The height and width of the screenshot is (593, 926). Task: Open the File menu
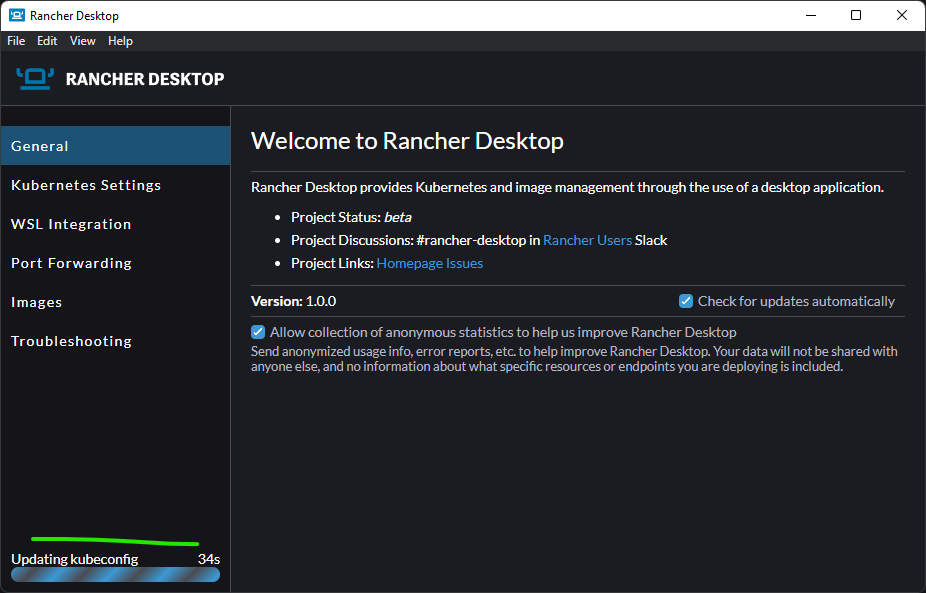(16, 41)
